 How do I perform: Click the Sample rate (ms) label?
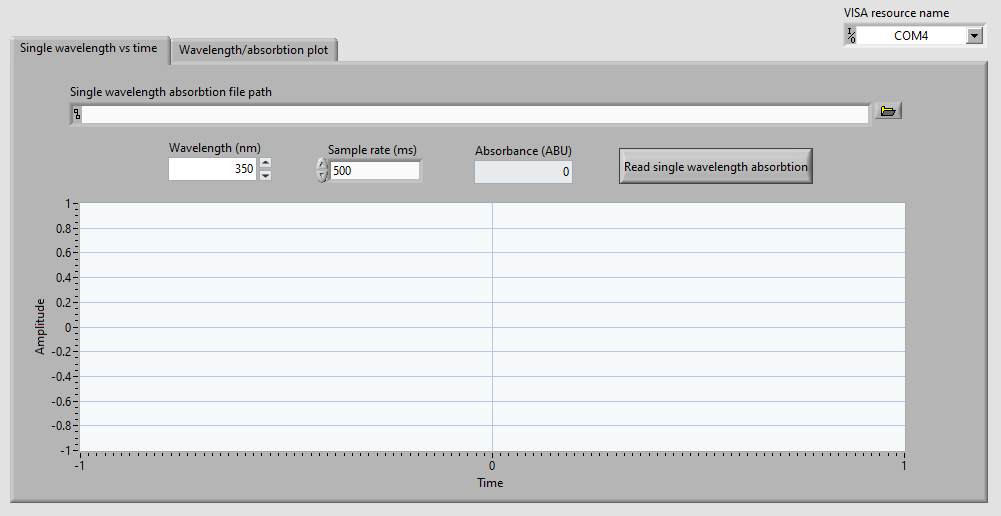[x=372, y=149]
